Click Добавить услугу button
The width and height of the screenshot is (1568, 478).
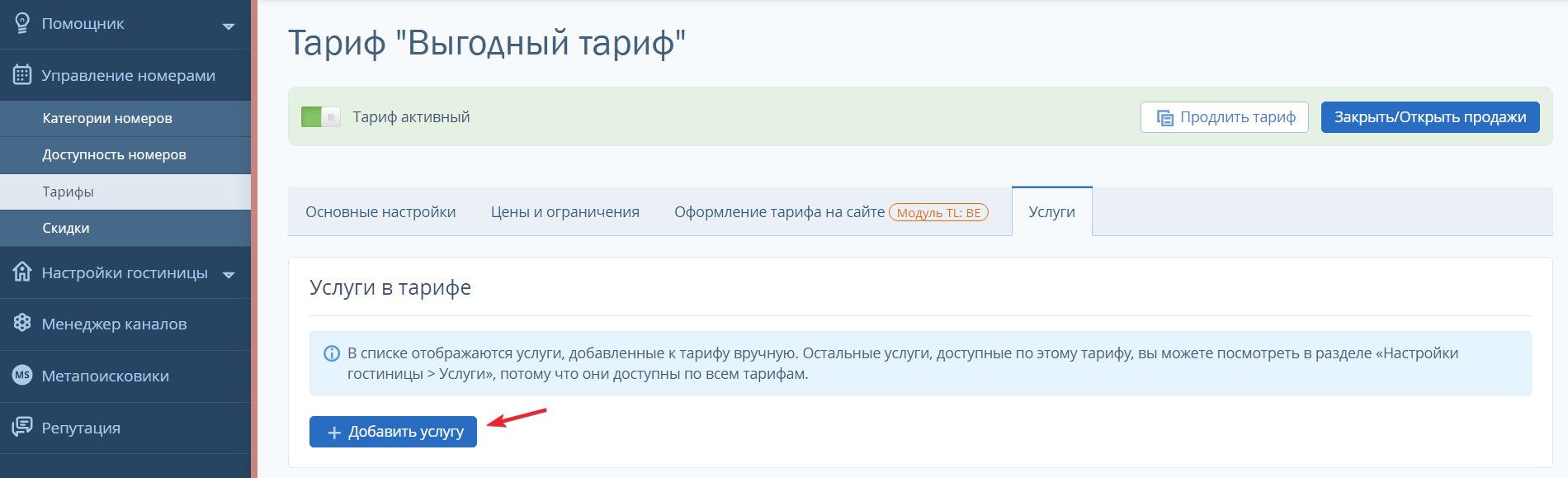393,432
